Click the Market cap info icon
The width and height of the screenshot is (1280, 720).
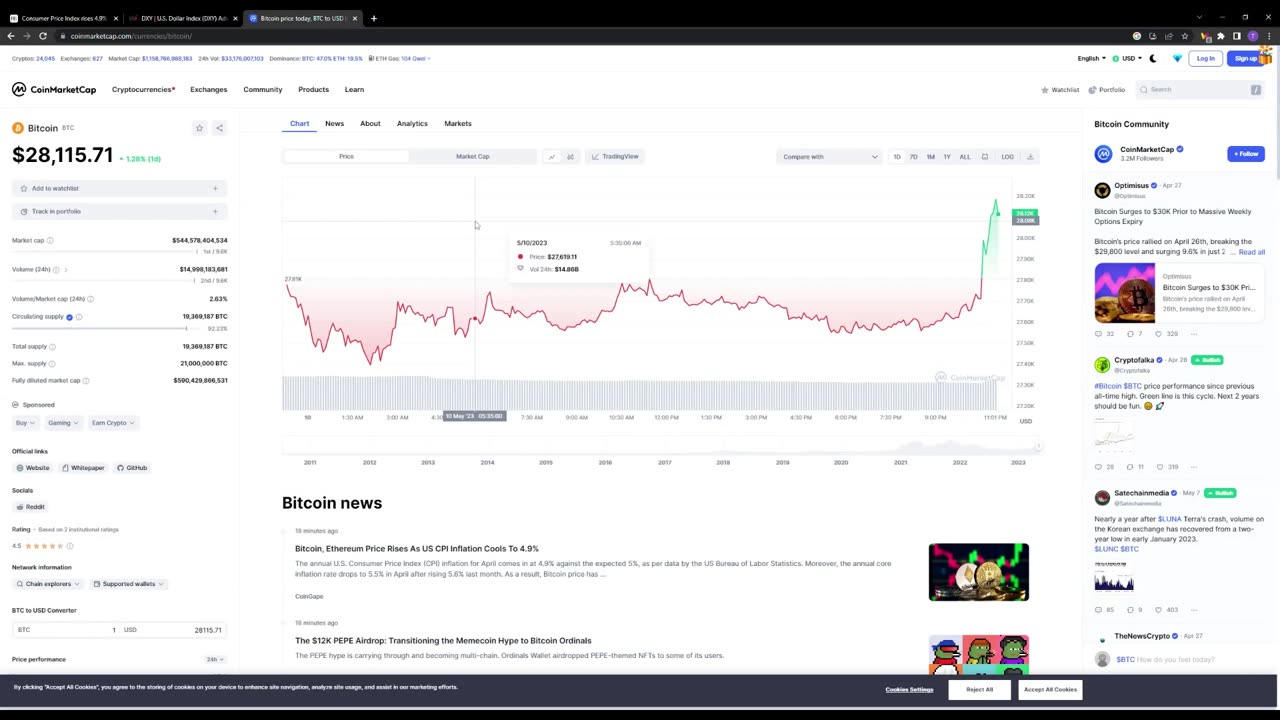pyautogui.click(x=50, y=240)
